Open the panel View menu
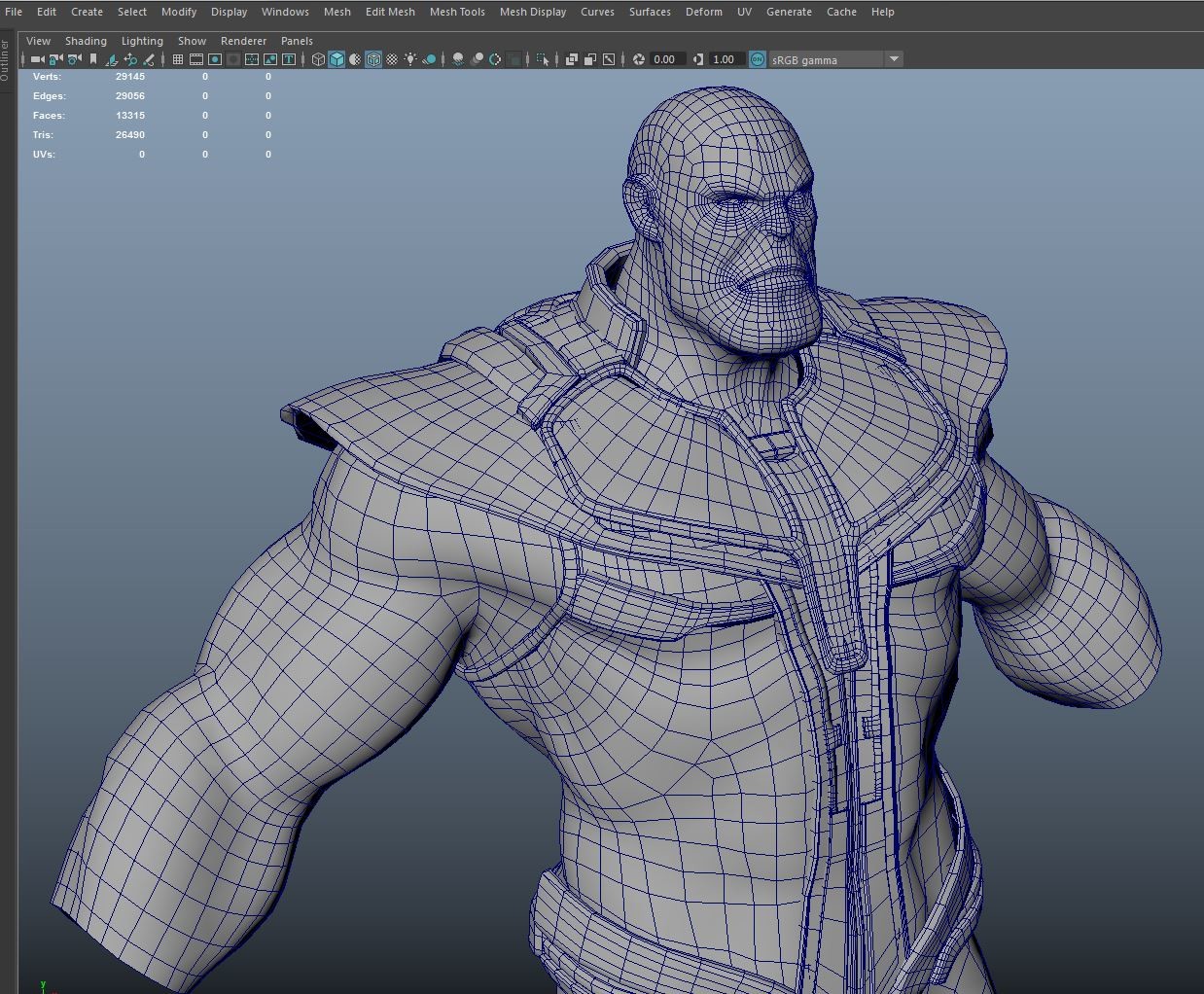This screenshot has width=1204, height=994. point(38,41)
